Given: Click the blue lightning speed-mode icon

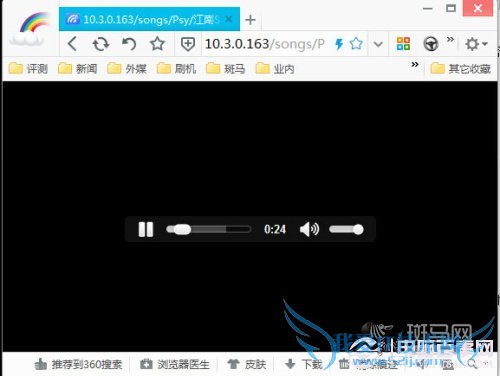Looking at the screenshot, I should pyautogui.click(x=339, y=44).
